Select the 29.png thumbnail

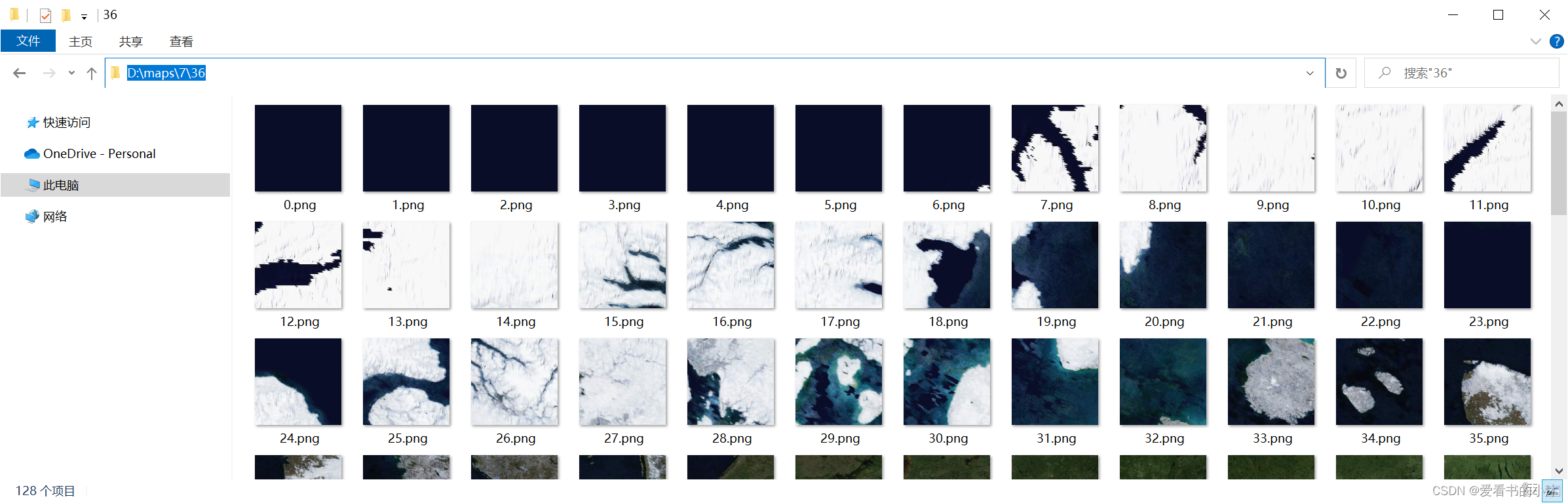(839, 382)
